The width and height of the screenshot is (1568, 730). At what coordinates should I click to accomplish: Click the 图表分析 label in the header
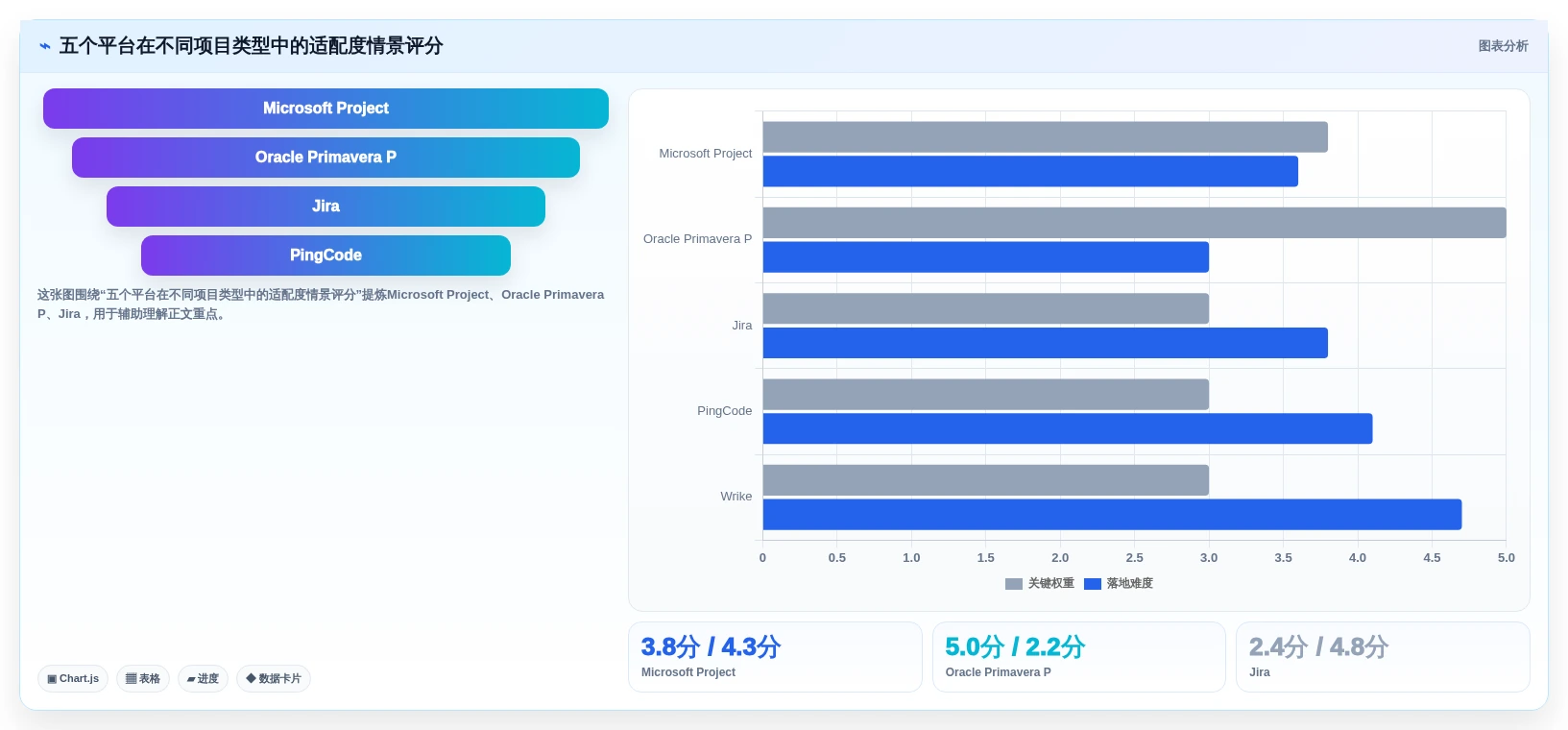coord(1503,46)
